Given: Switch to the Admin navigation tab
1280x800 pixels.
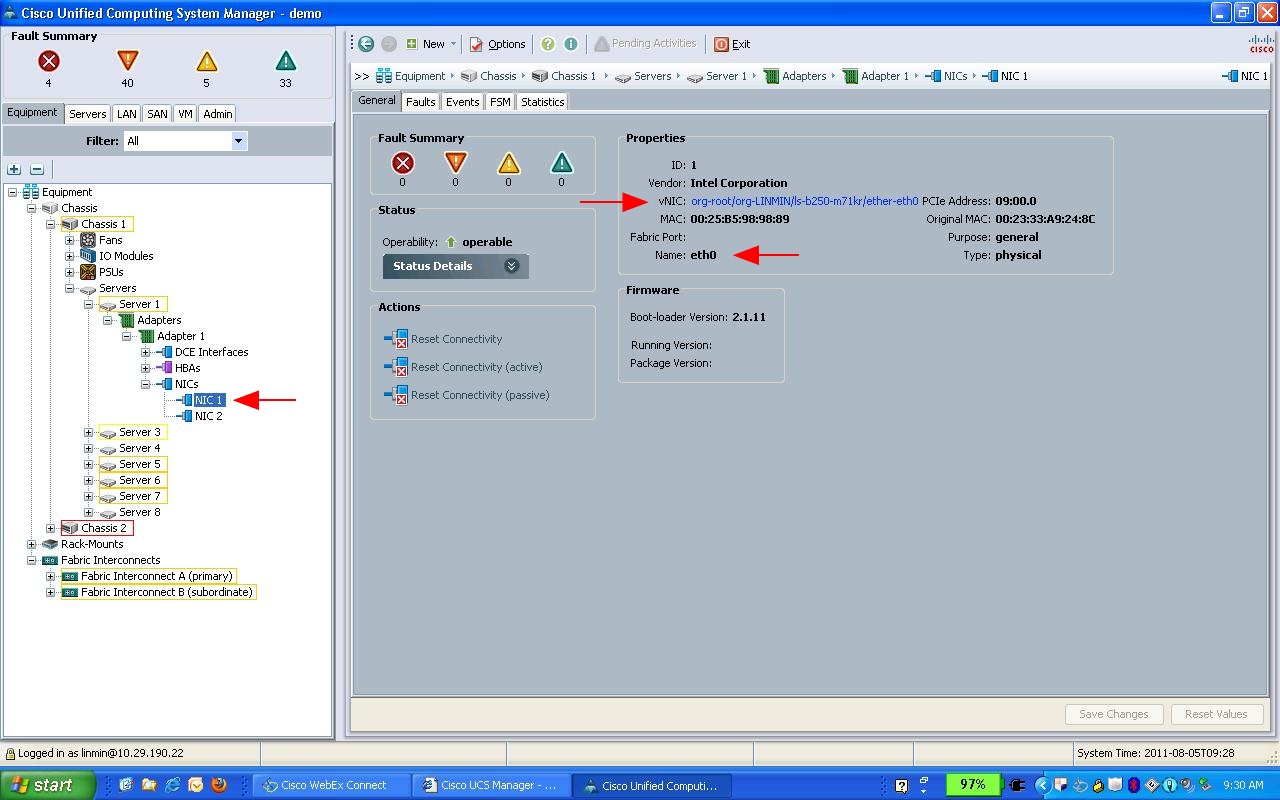Looking at the screenshot, I should coord(218,114).
